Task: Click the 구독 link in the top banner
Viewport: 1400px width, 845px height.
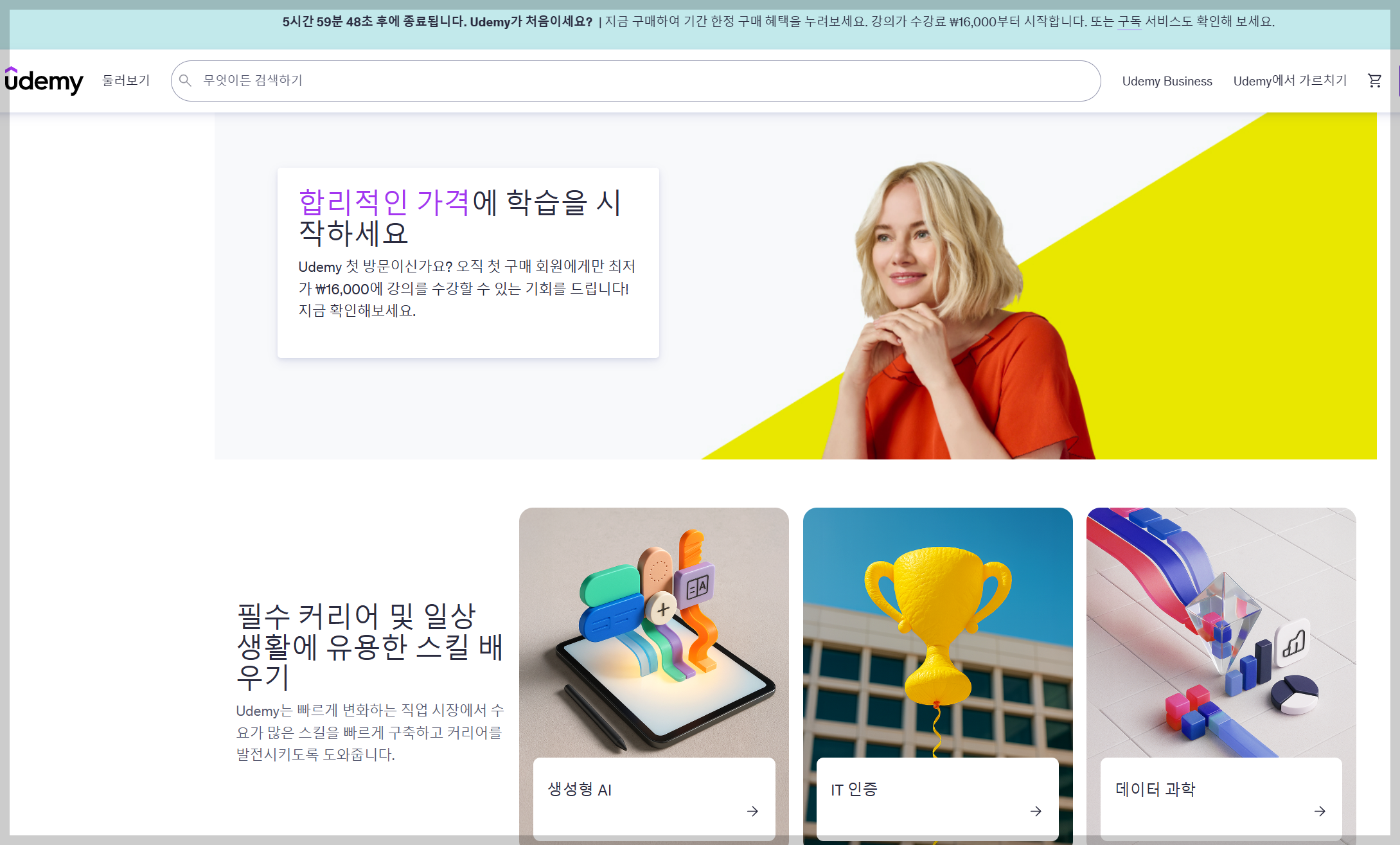Action: [x=1130, y=22]
